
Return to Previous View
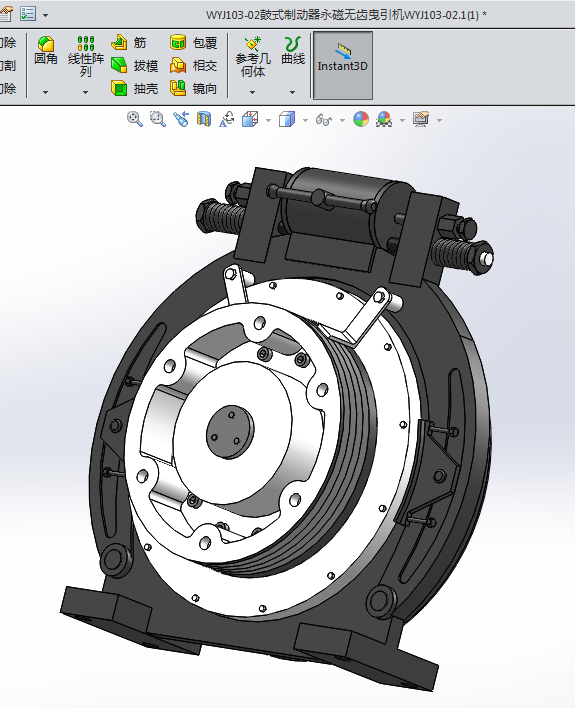[181, 119]
